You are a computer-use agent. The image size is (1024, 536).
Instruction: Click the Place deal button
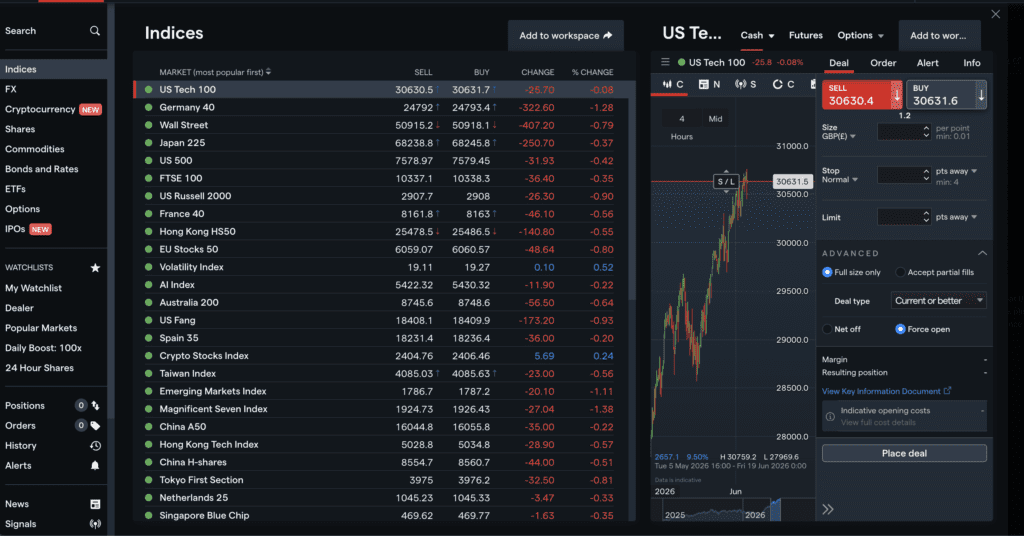[904, 453]
